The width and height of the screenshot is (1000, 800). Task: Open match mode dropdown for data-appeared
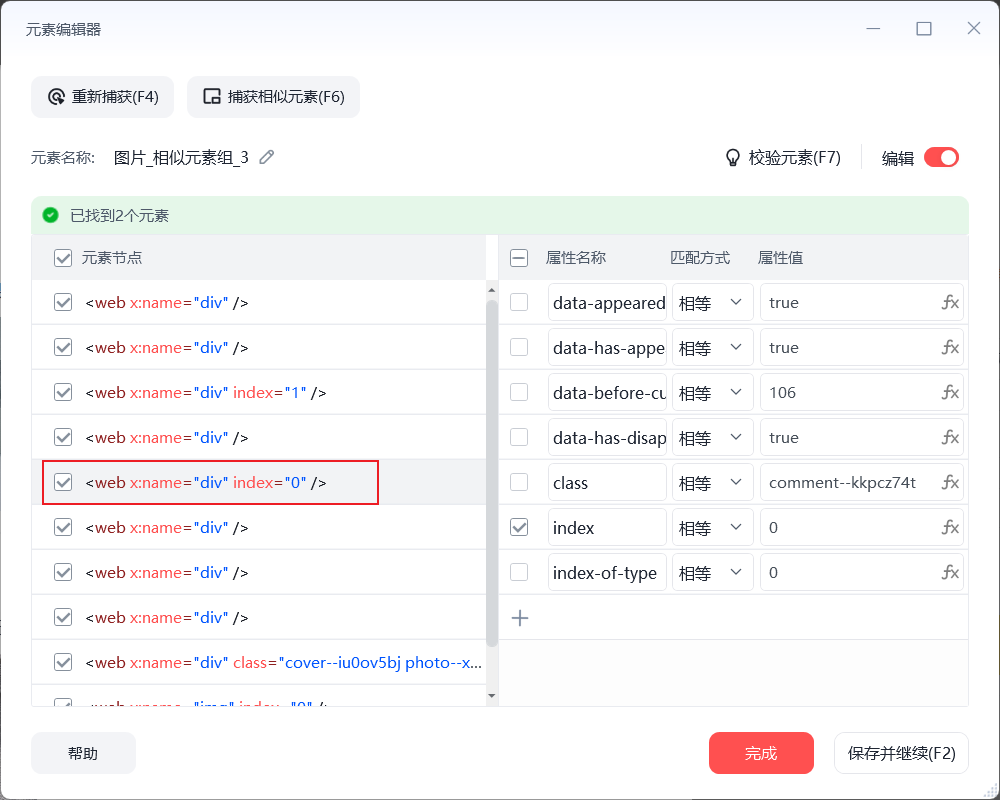coord(712,303)
